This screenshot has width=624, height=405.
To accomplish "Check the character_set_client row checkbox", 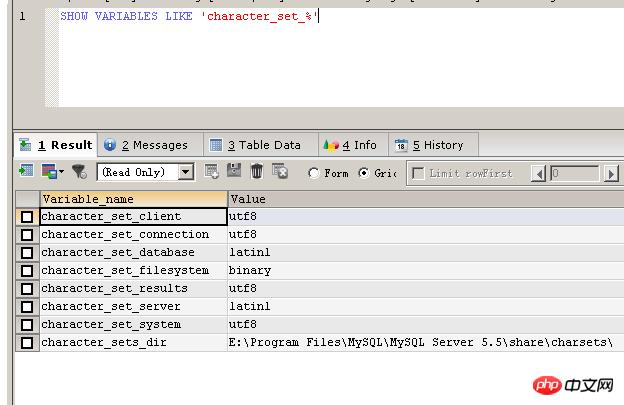I will coord(27,217).
